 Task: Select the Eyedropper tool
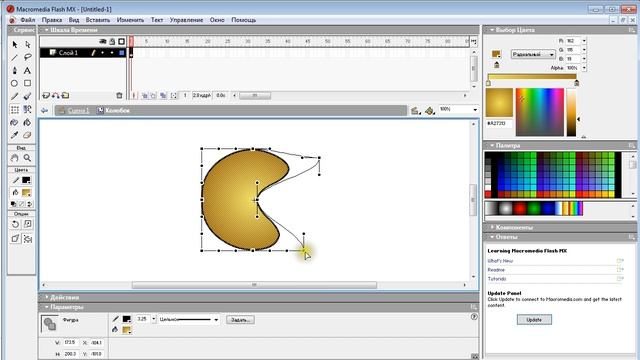(15, 135)
